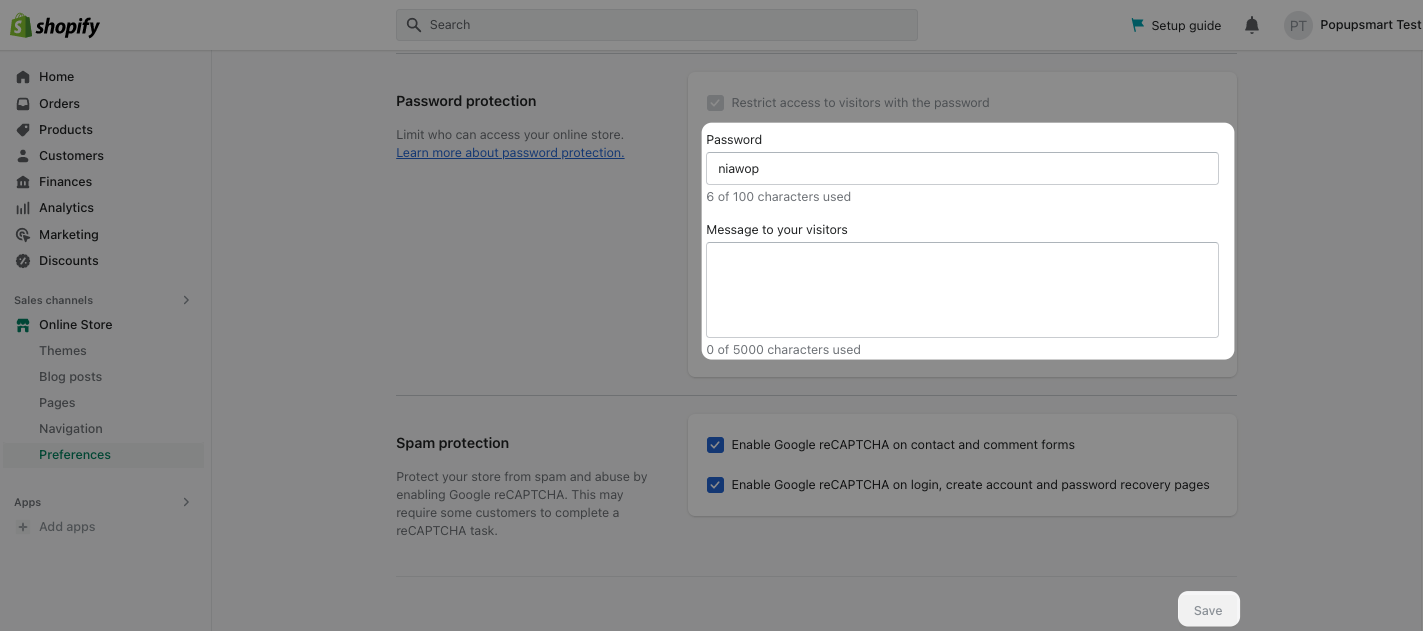Open the Home section
Screen dimensions: 1423x631
56,76
